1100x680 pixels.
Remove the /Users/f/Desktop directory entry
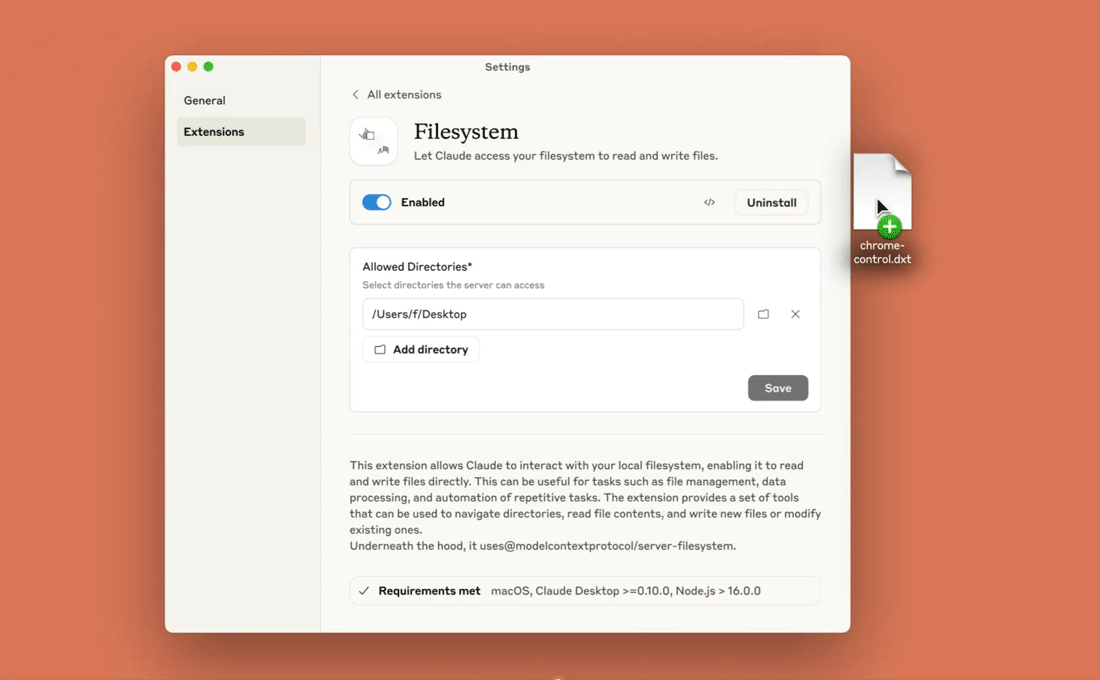point(795,314)
